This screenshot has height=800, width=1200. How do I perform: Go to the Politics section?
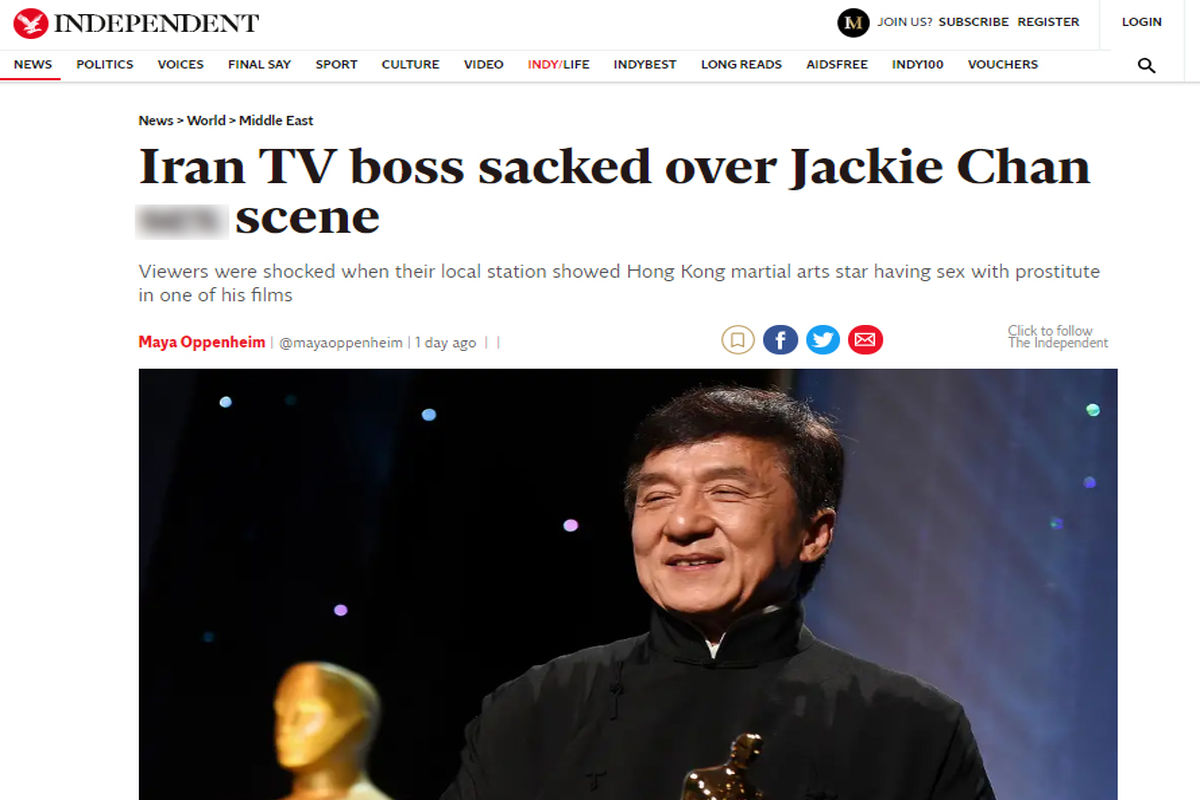pos(105,64)
